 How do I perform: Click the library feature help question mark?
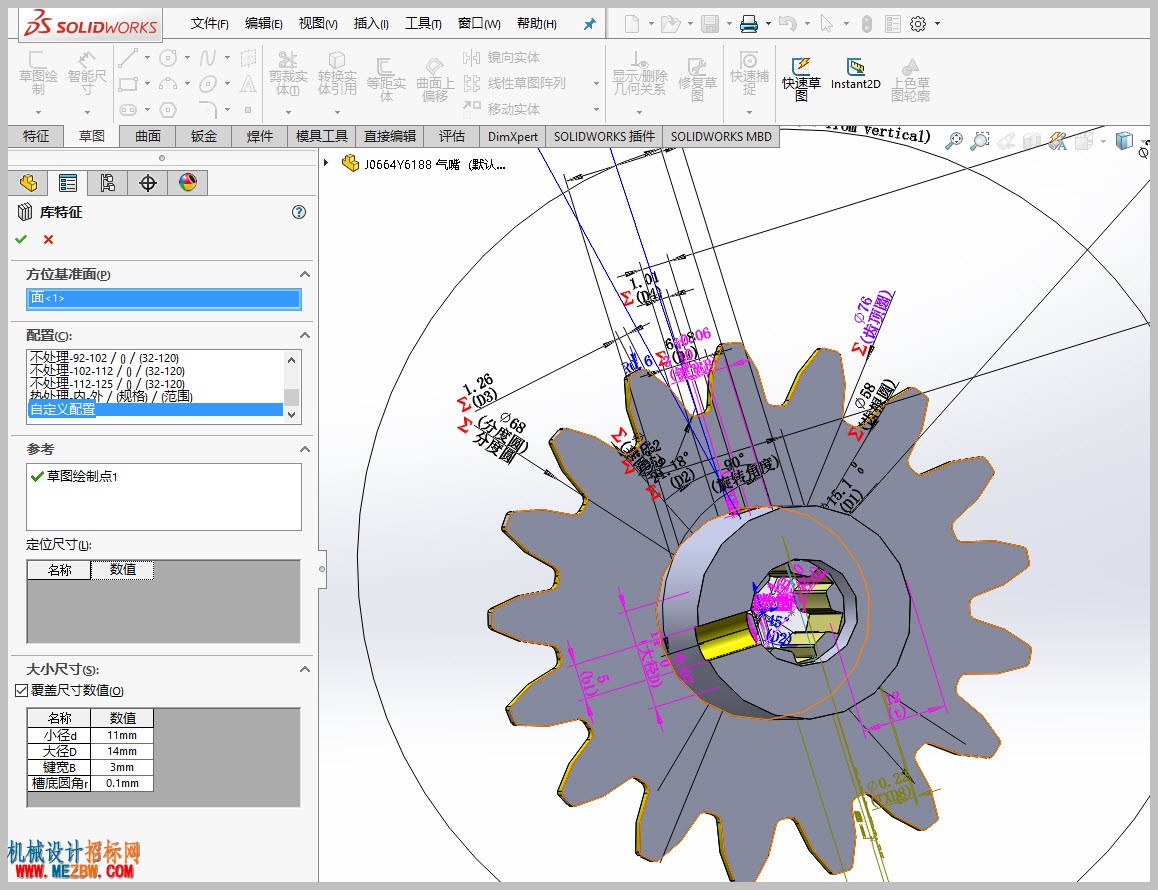click(299, 212)
